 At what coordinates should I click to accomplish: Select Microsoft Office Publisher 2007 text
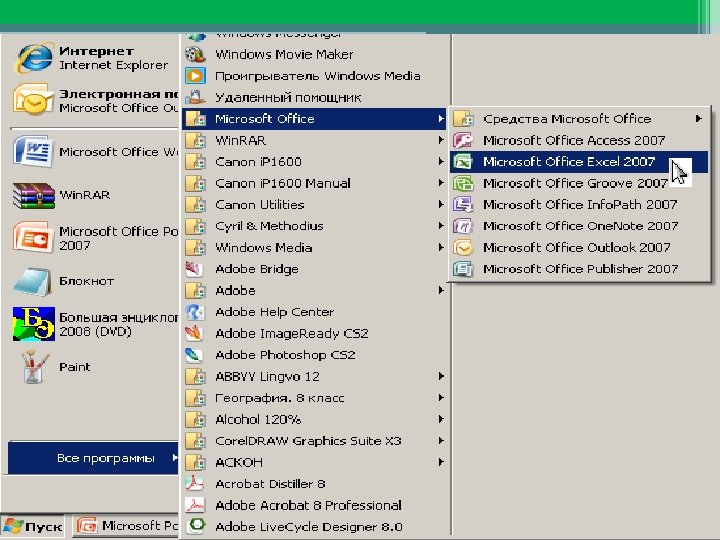(580, 269)
